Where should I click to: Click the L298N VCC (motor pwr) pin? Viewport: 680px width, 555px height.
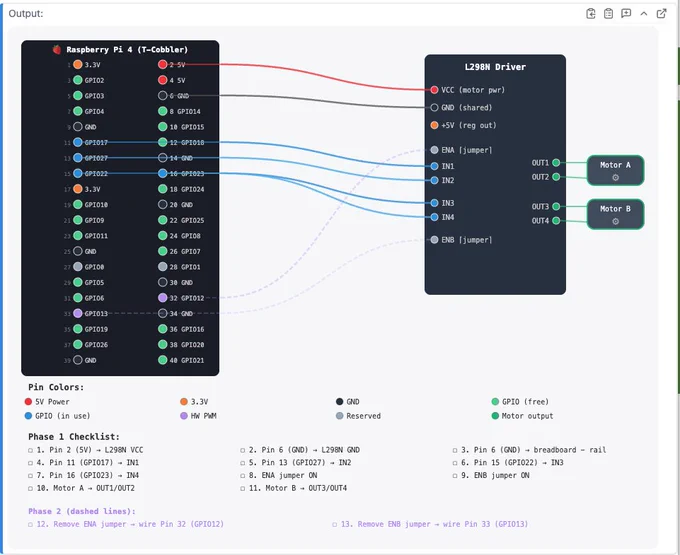click(x=434, y=90)
